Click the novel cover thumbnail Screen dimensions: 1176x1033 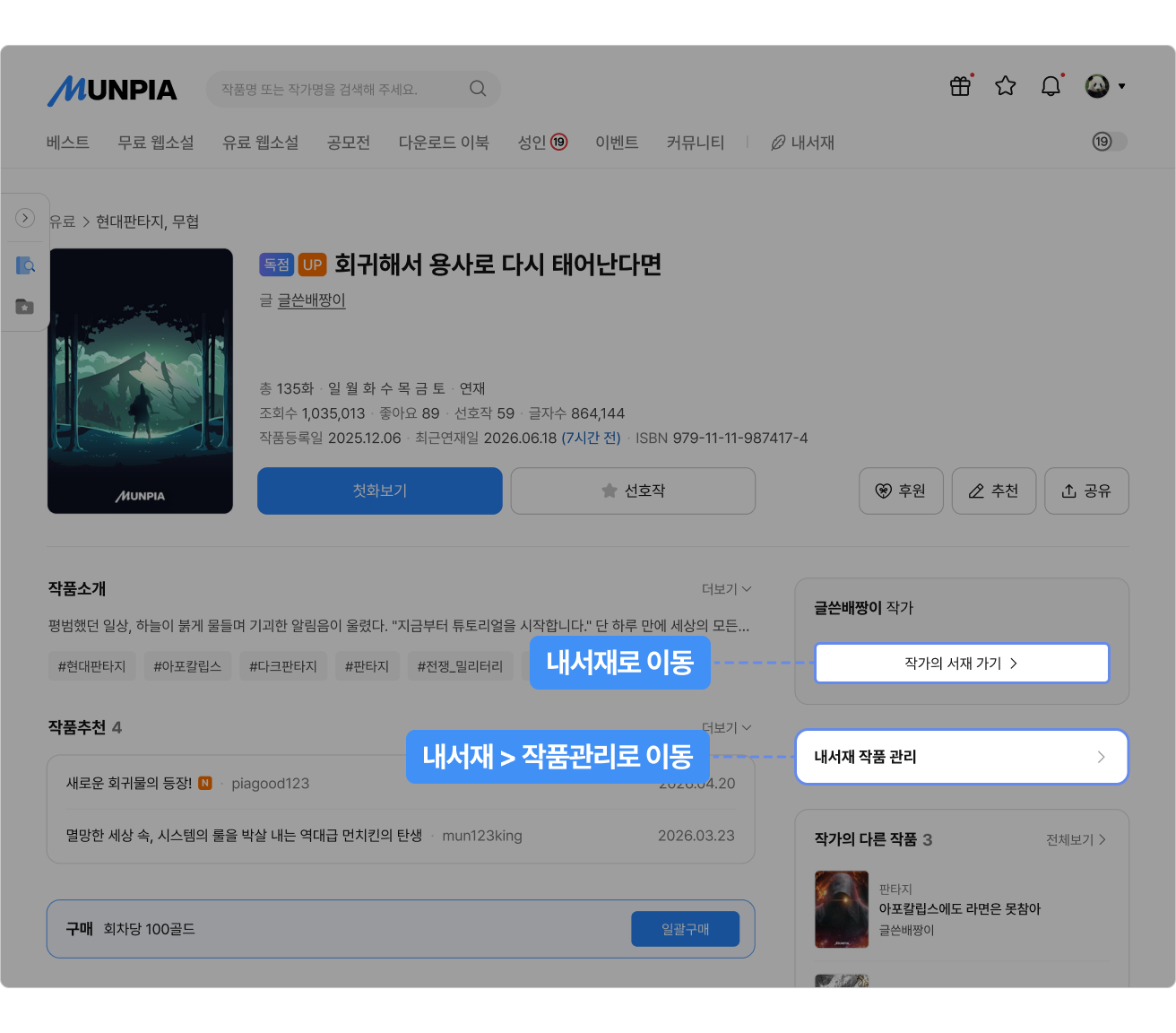[140, 381]
